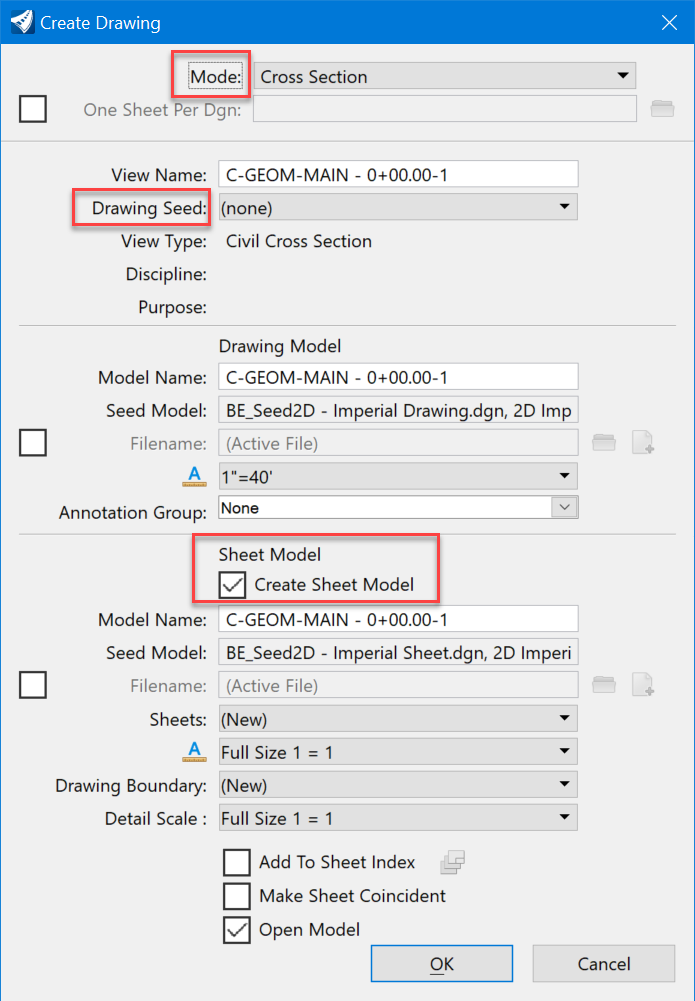The image size is (695, 1001).
Task: Click the Create Drawing app icon in title bar
Action: pos(22,22)
